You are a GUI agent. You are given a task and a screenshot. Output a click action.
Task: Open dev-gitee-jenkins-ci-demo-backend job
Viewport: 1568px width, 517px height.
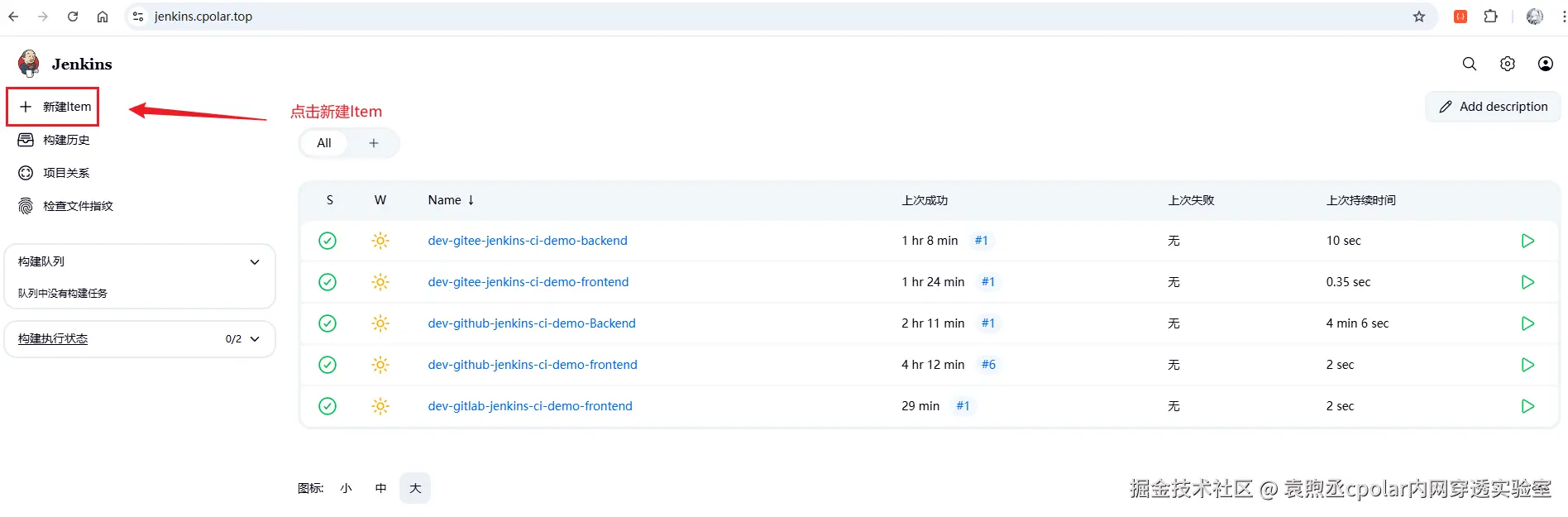point(528,241)
